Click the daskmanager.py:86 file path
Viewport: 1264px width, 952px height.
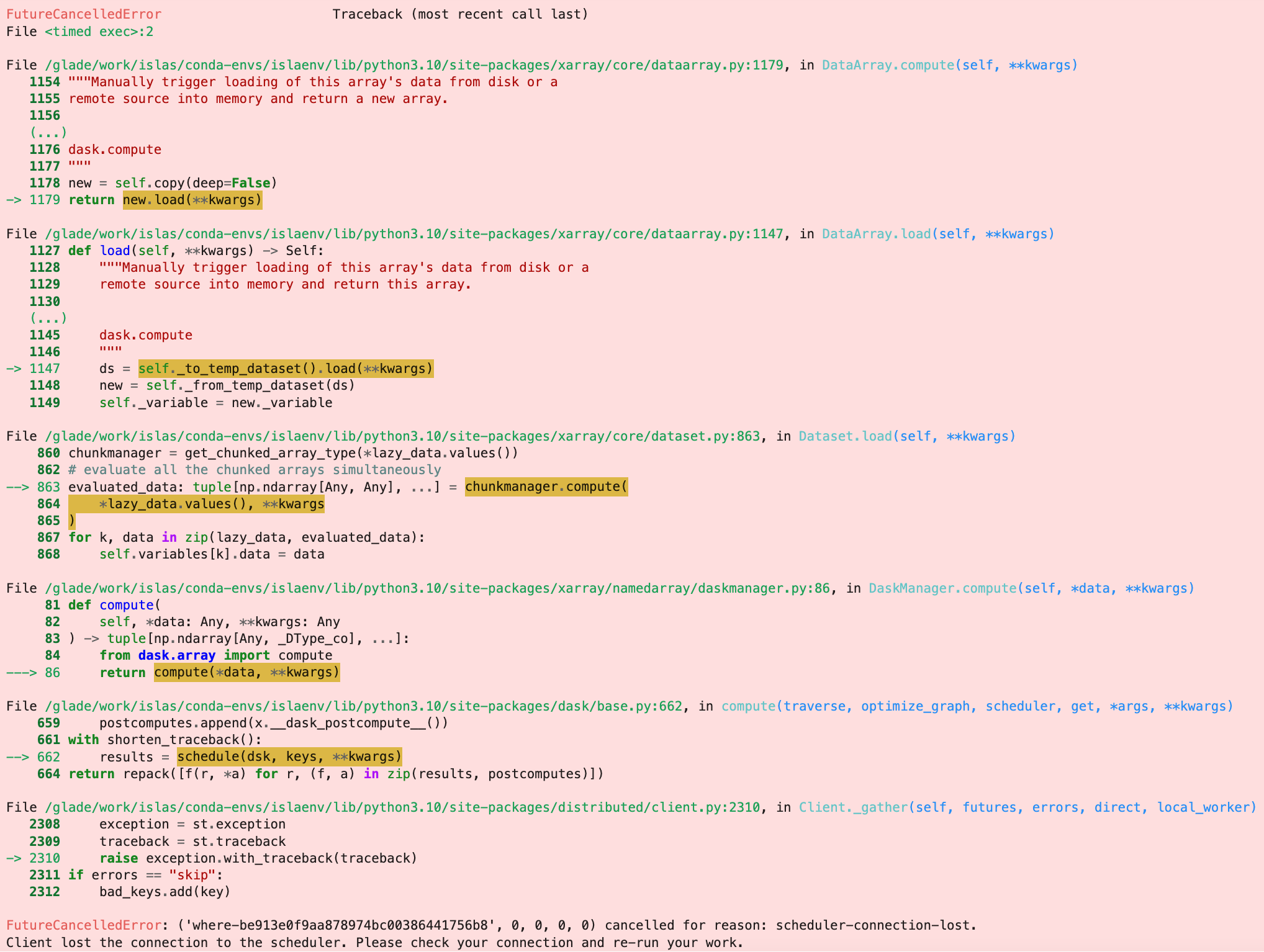(437, 588)
